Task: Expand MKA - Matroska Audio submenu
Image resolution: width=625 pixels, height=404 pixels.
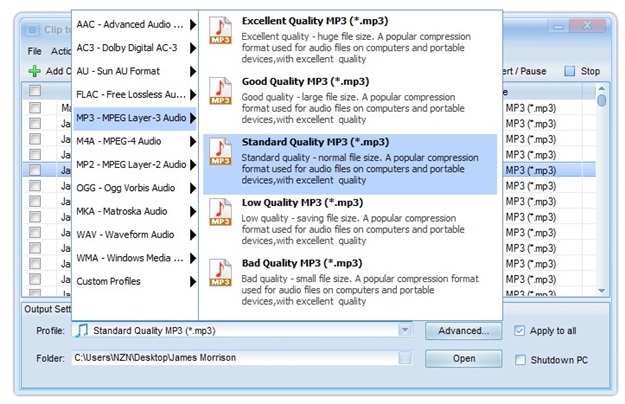Action: tap(136, 211)
